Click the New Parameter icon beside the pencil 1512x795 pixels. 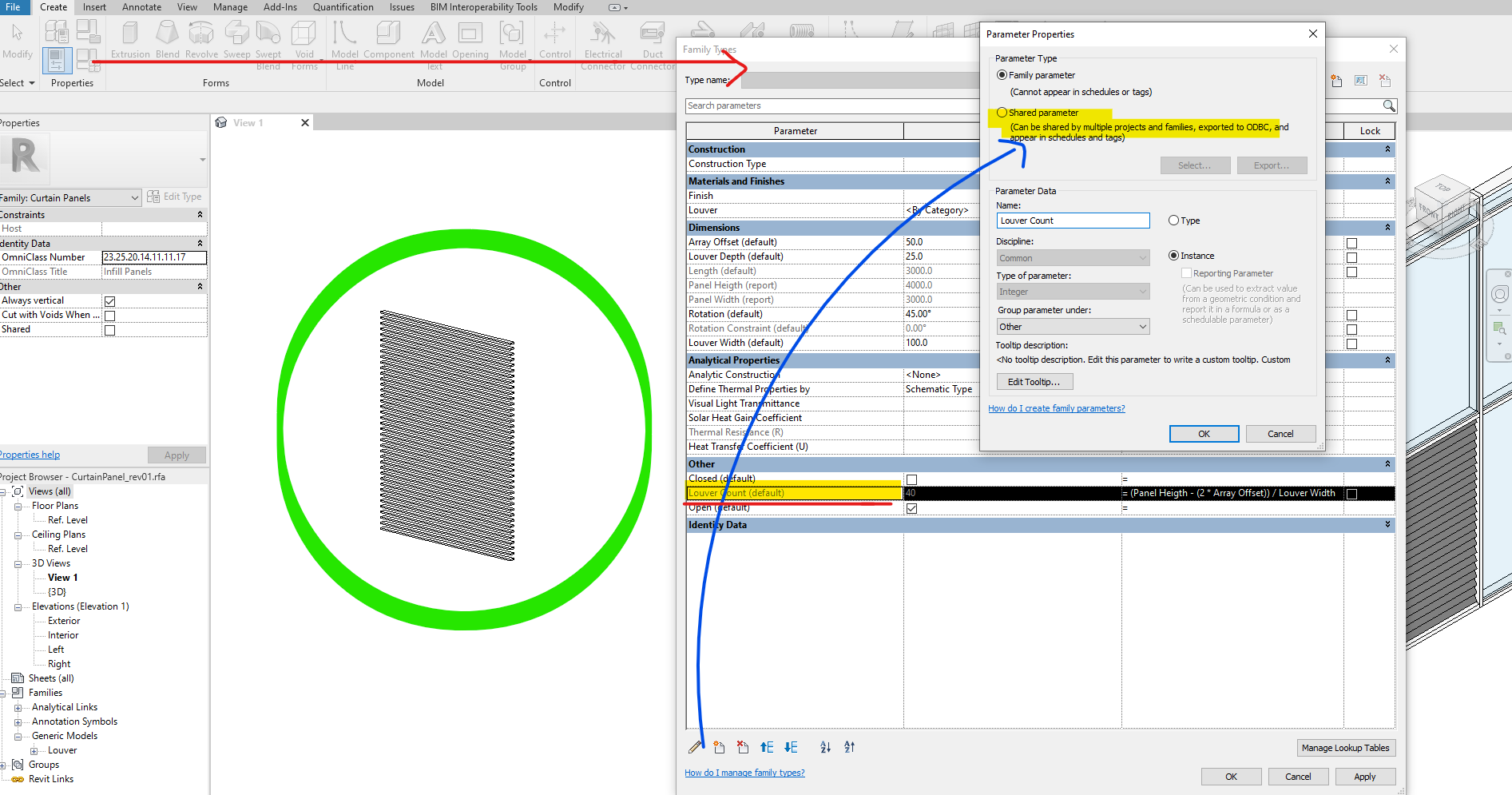pyautogui.click(x=719, y=747)
